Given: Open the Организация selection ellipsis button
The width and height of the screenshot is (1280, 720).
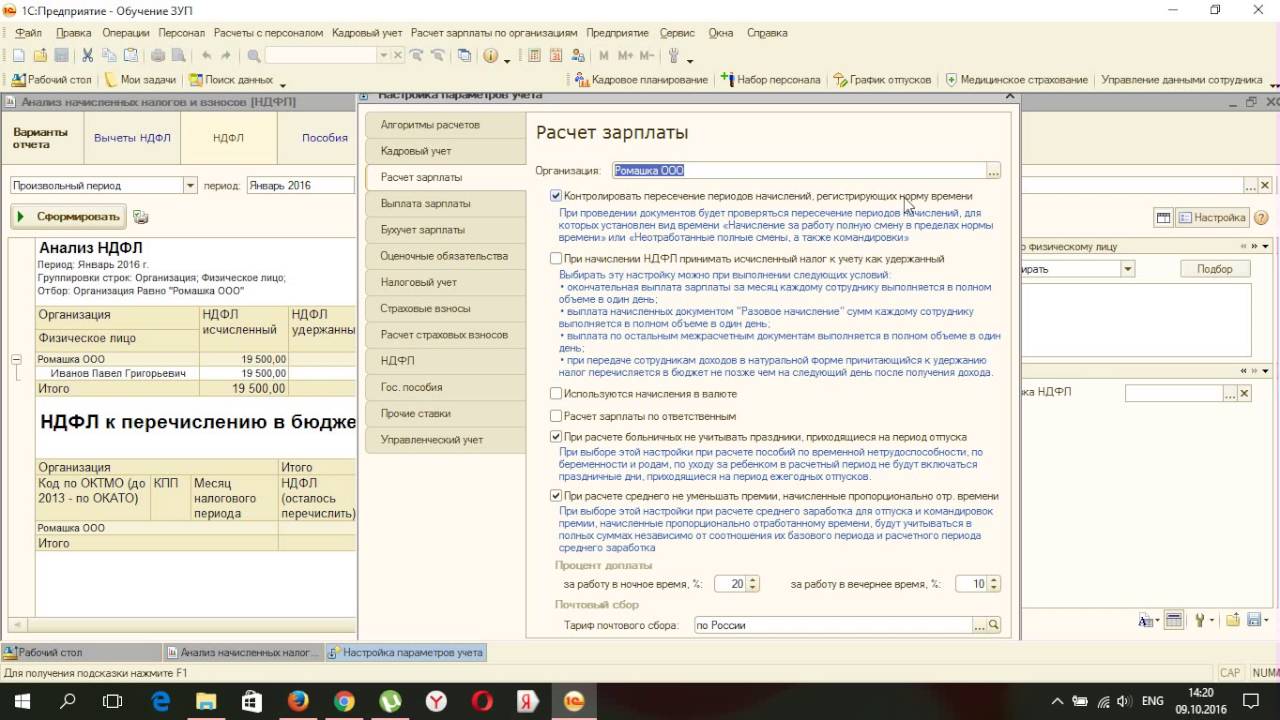Looking at the screenshot, I should click(992, 171).
